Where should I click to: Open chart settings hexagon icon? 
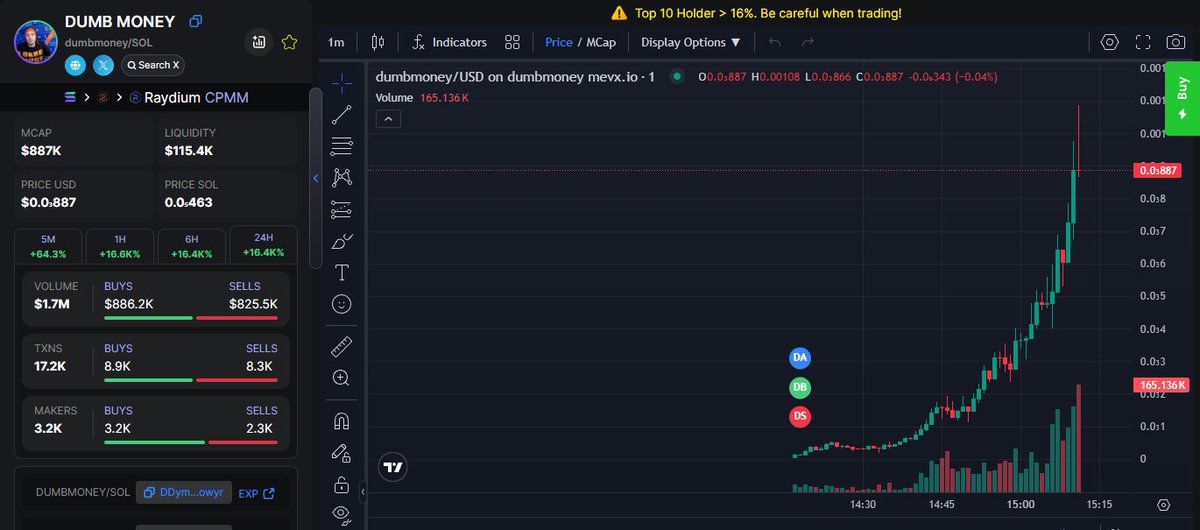pos(1109,42)
